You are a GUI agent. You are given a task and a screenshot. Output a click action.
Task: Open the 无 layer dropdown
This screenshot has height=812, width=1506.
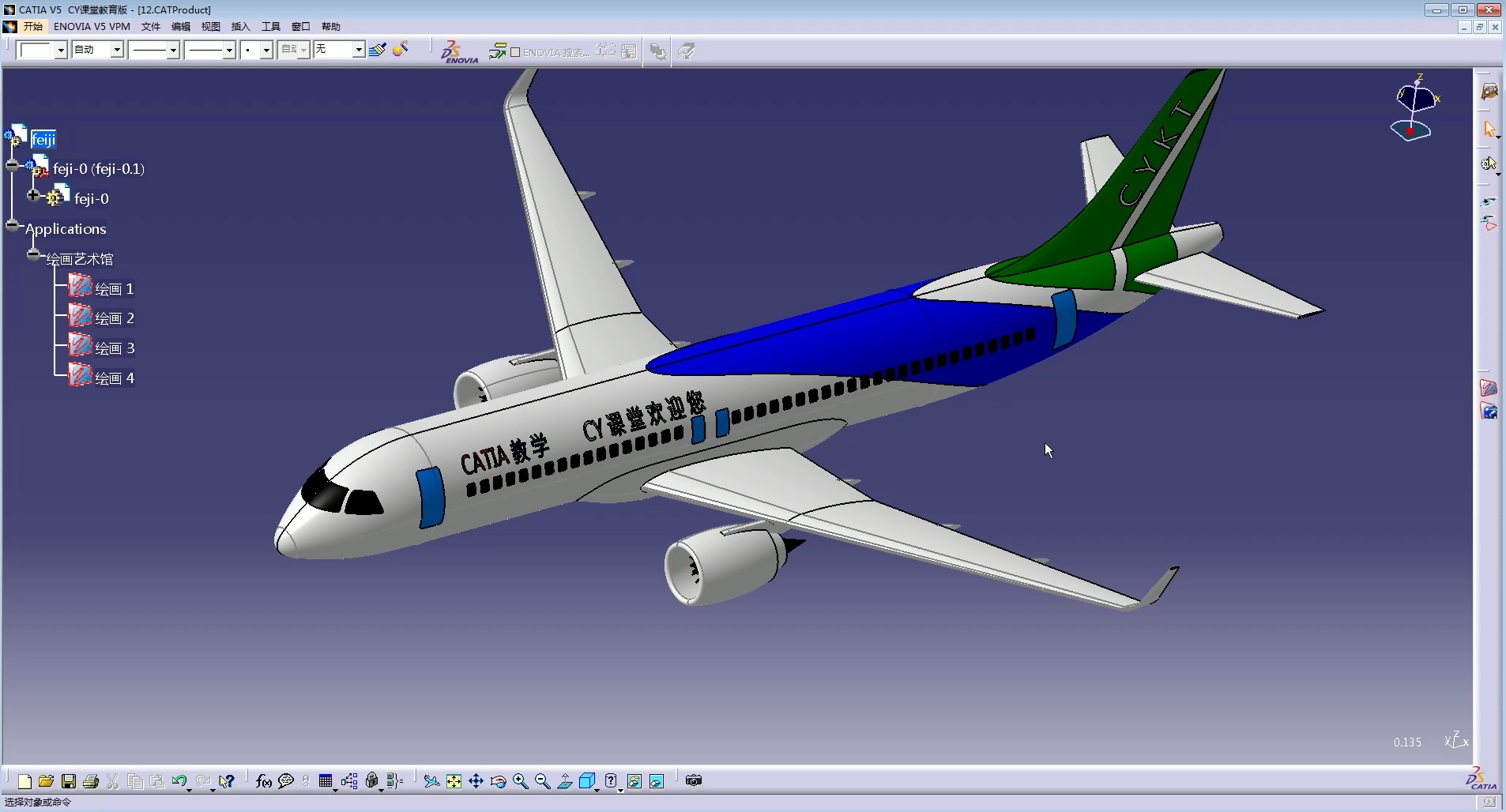point(358,50)
